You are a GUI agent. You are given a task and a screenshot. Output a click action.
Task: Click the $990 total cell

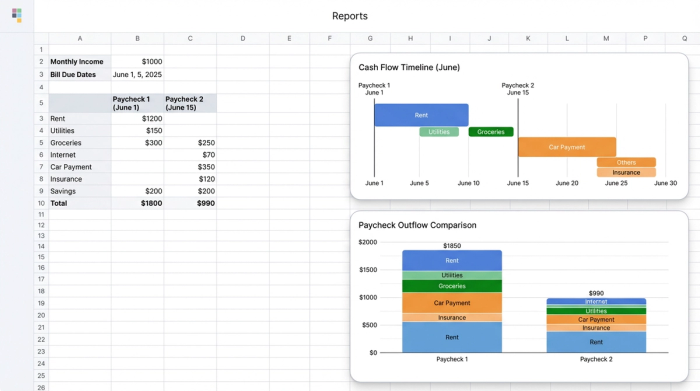click(x=190, y=203)
